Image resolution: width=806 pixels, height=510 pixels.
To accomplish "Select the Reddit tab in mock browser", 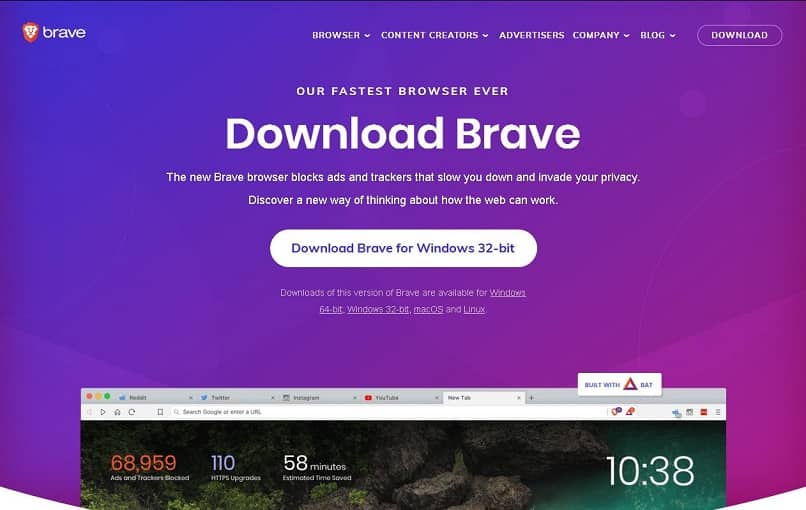I will pyautogui.click(x=154, y=397).
